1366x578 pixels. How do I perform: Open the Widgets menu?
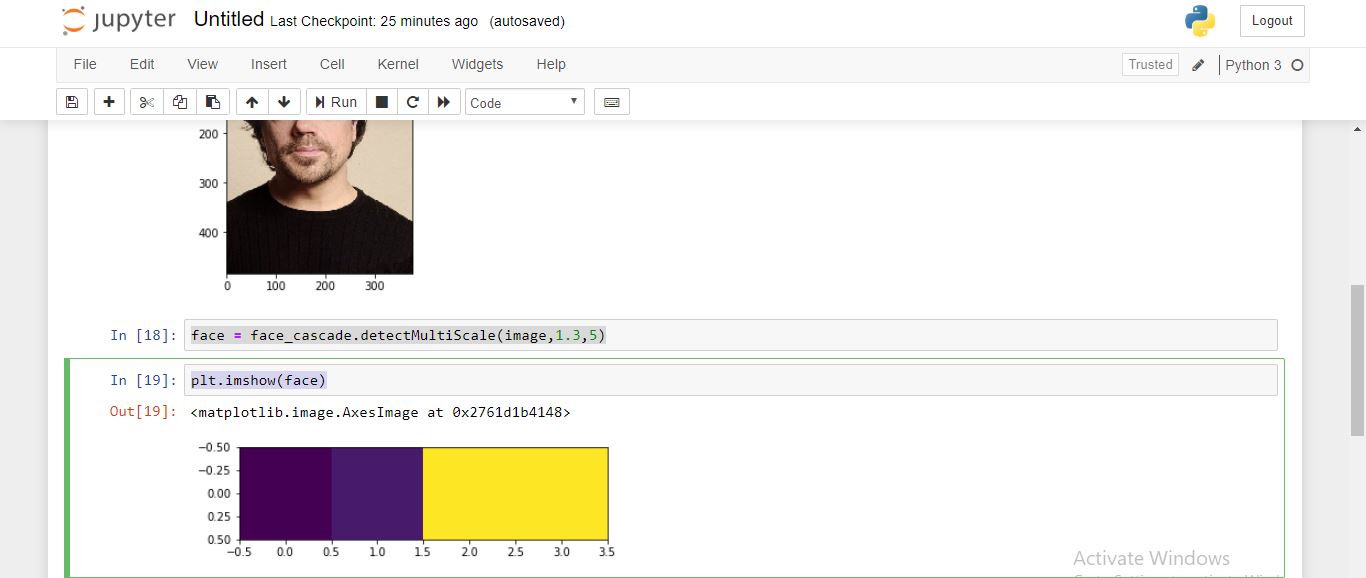tap(477, 64)
